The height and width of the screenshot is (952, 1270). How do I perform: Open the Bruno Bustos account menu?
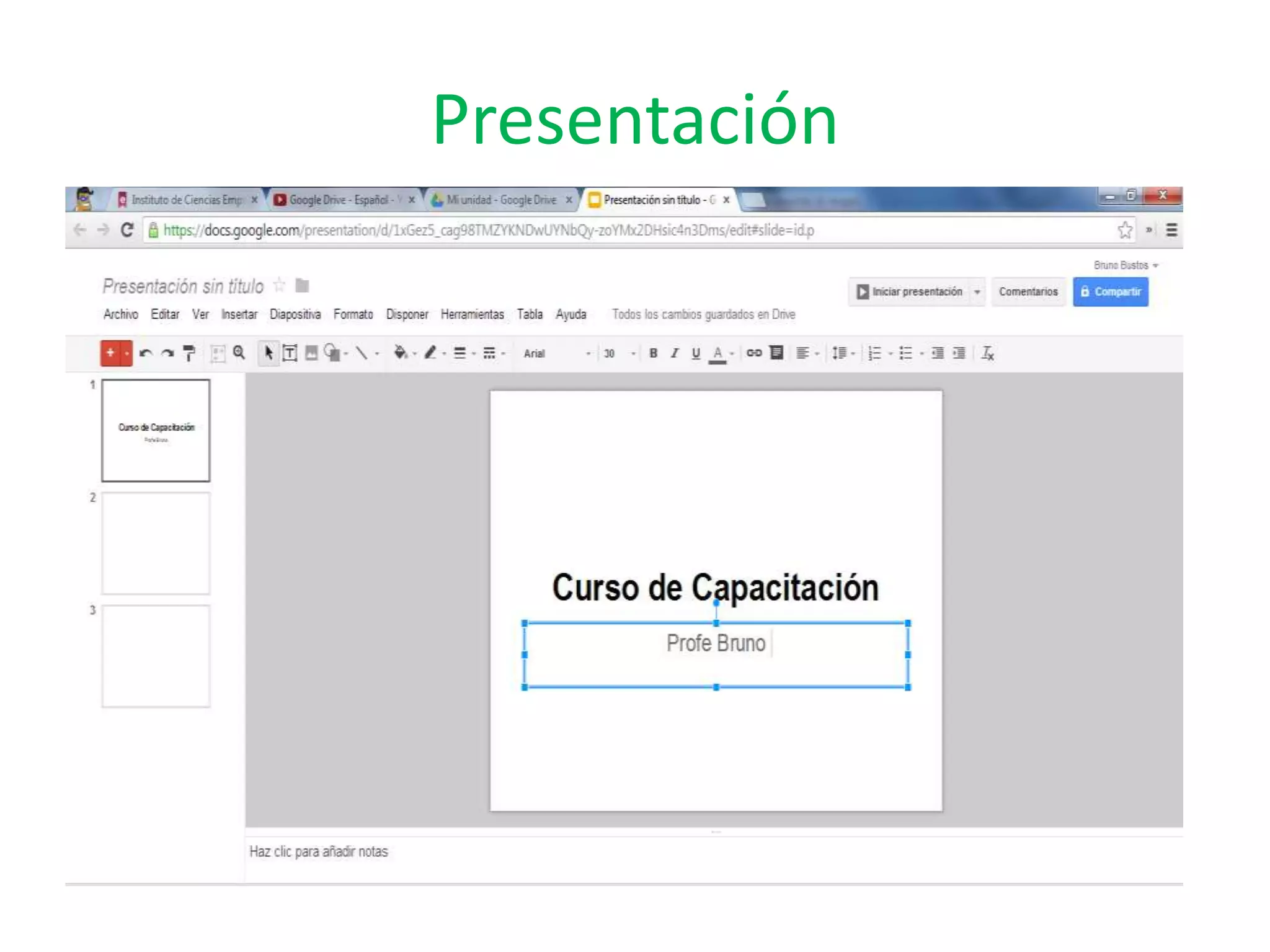1126,265
